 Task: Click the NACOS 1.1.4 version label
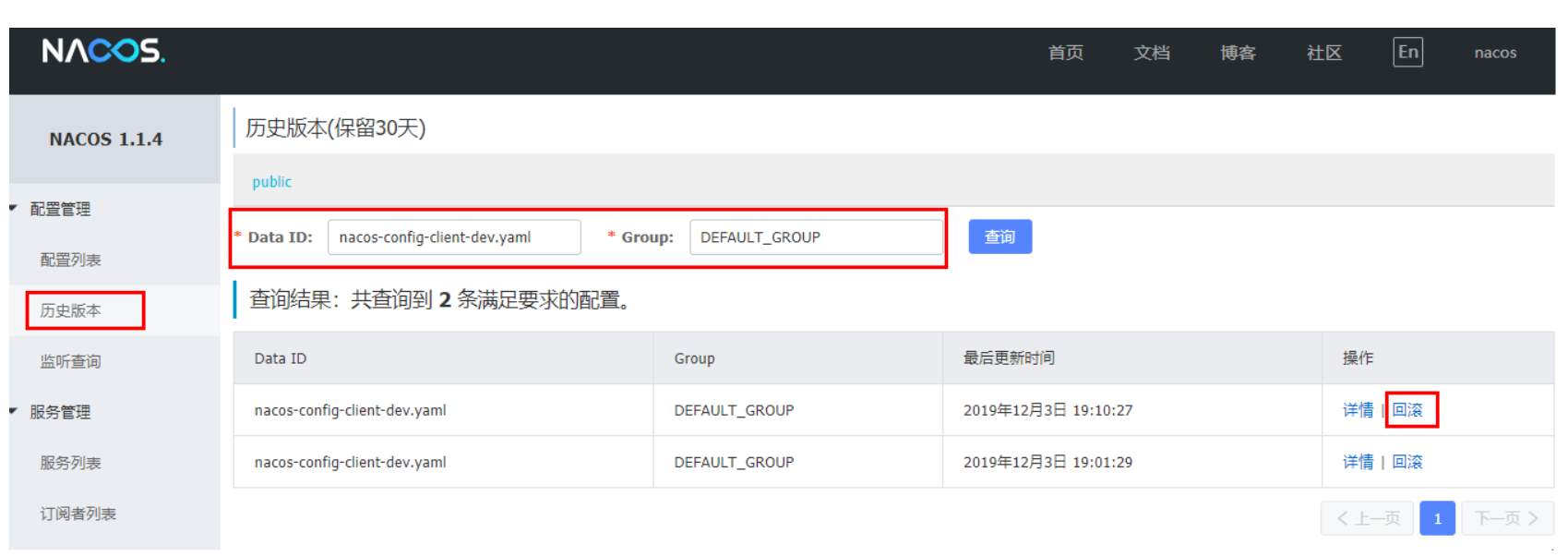click(x=105, y=139)
